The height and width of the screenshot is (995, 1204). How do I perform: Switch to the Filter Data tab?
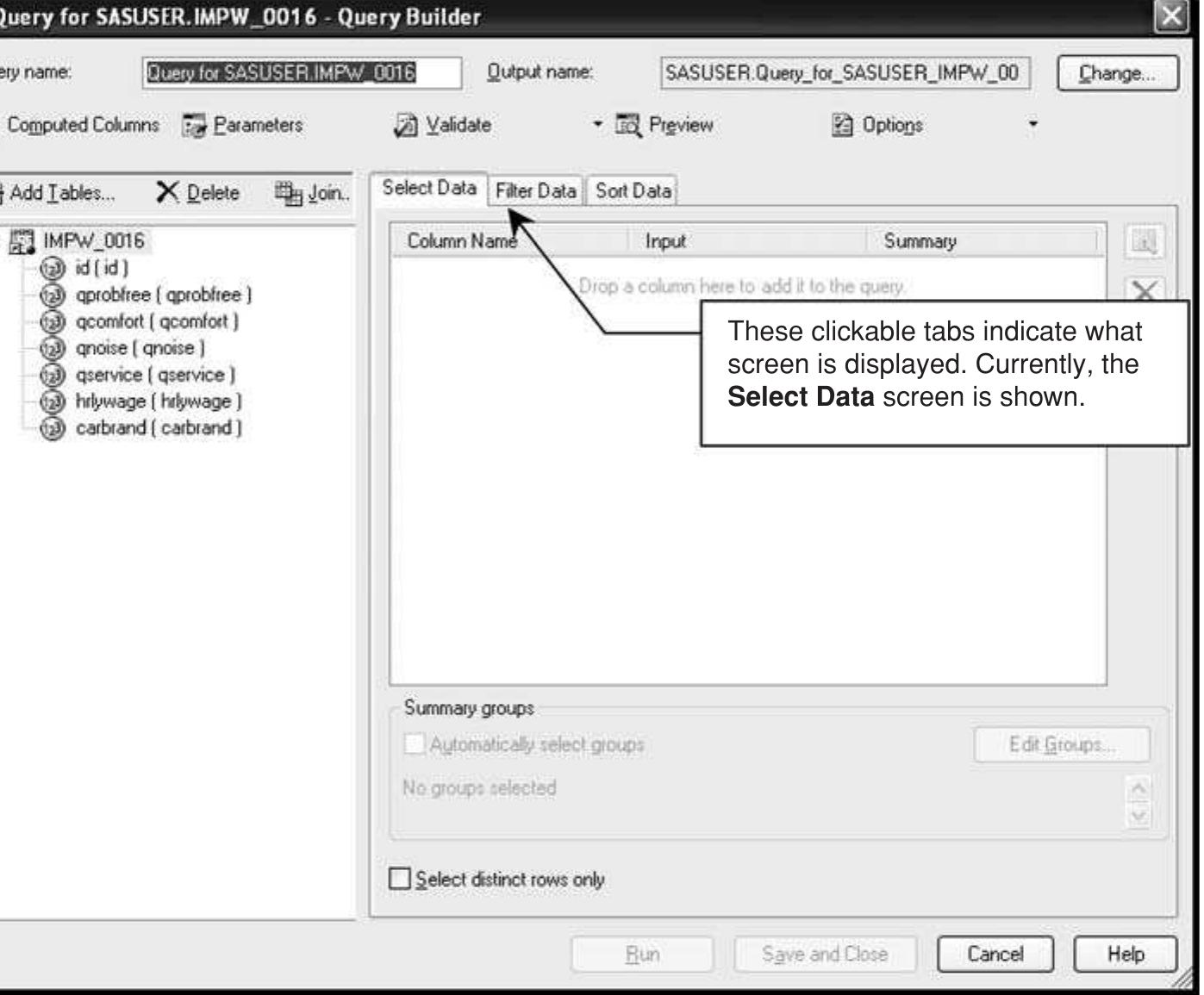536,191
